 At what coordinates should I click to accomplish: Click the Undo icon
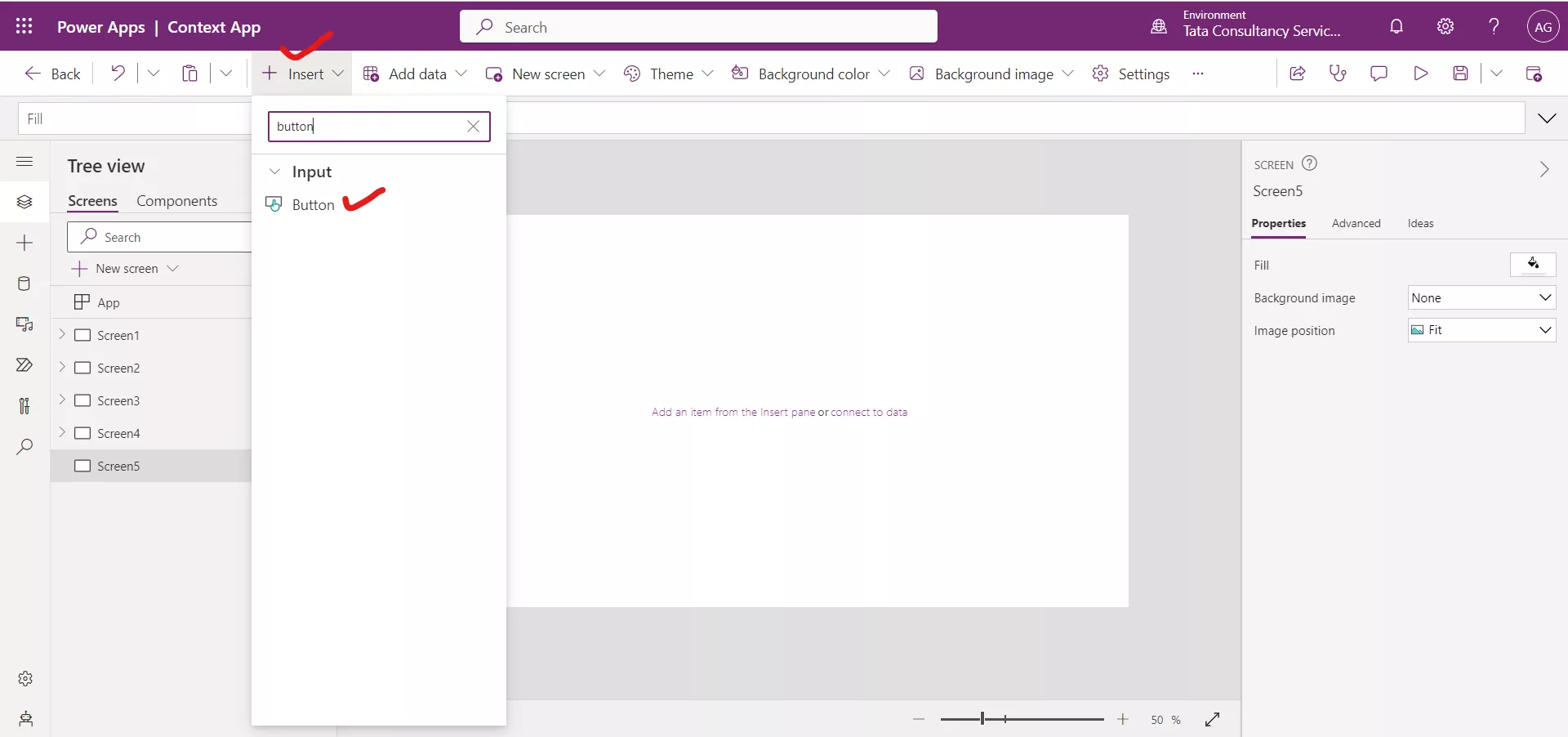pos(118,74)
